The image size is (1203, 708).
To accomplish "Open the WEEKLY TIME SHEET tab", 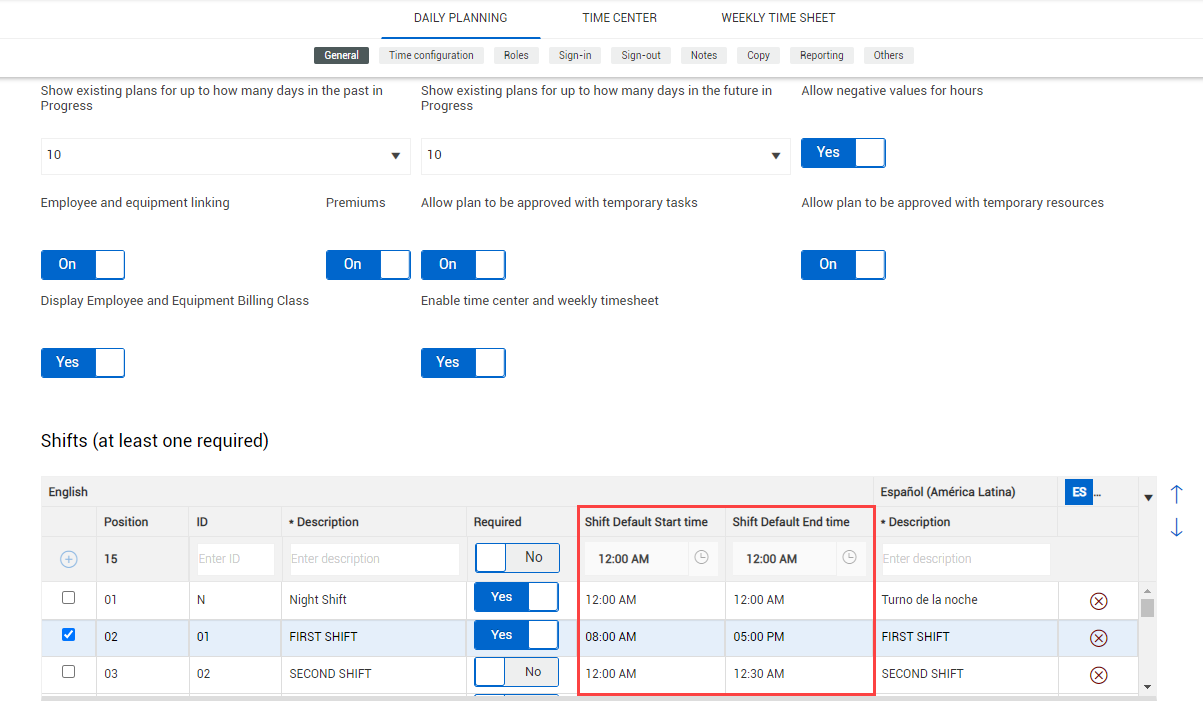I will click(x=778, y=18).
